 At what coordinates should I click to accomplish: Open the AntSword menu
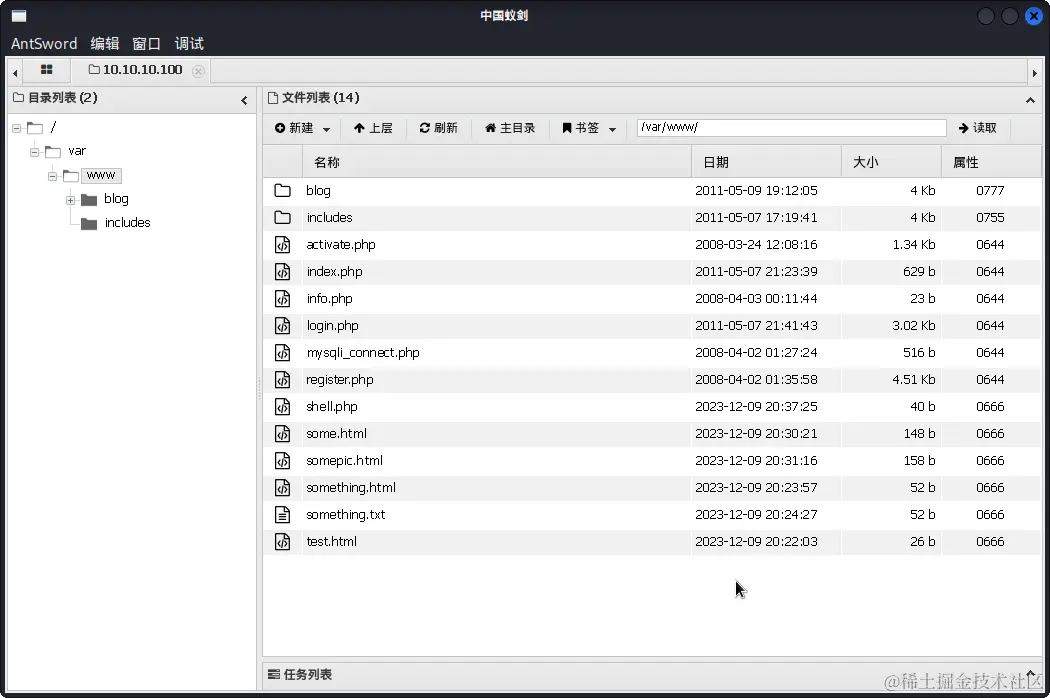[x=44, y=44]
